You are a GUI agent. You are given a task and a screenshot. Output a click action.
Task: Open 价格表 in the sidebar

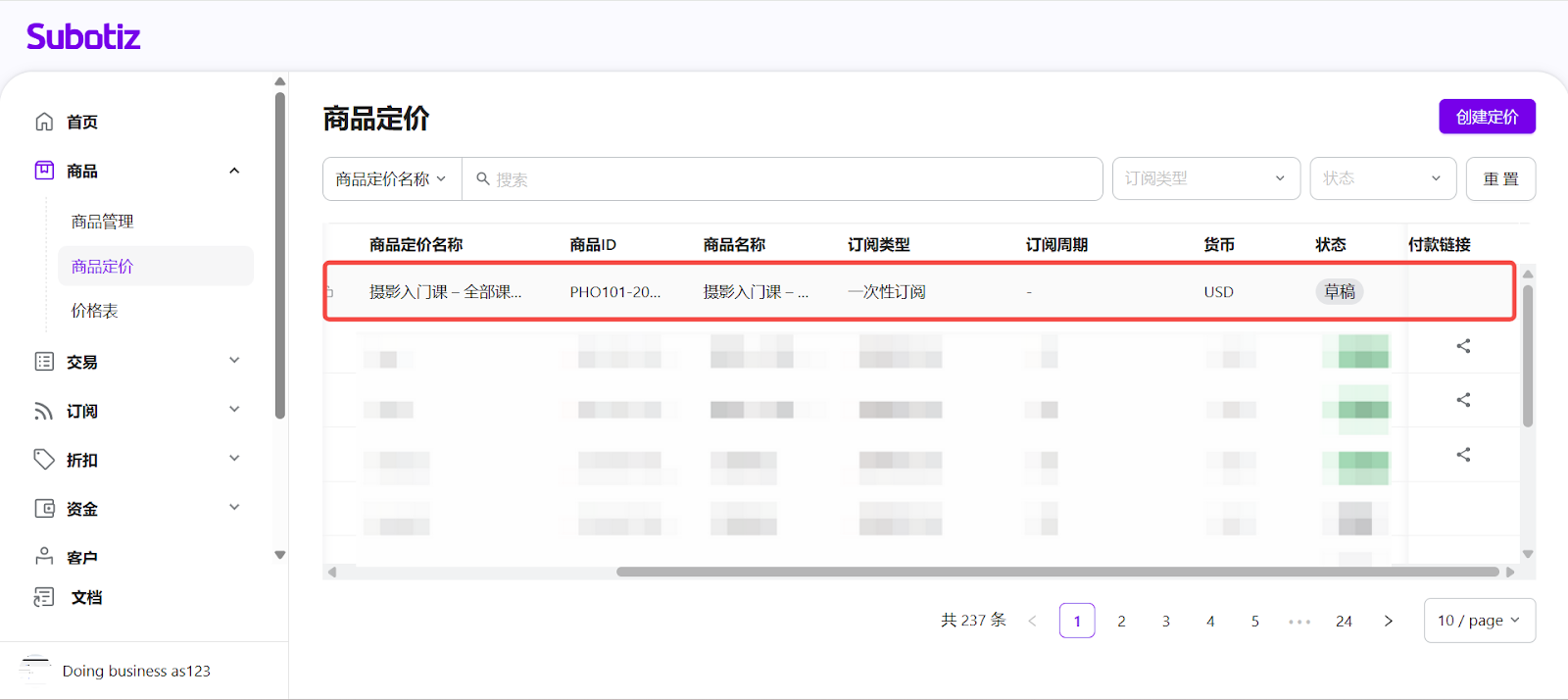(x=94, y=311)
